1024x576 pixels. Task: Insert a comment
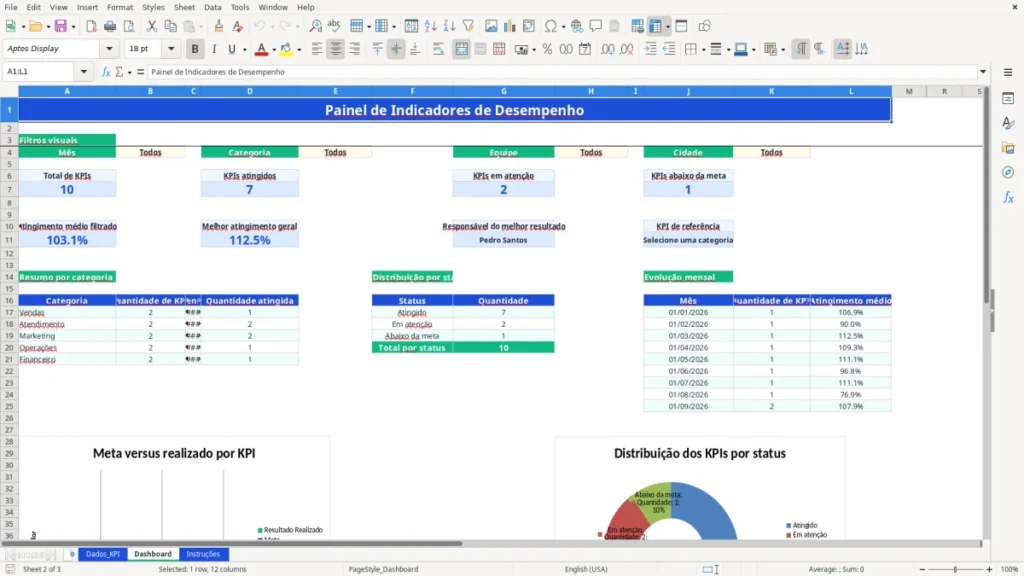pyautogui.click(x=596, y=26)
